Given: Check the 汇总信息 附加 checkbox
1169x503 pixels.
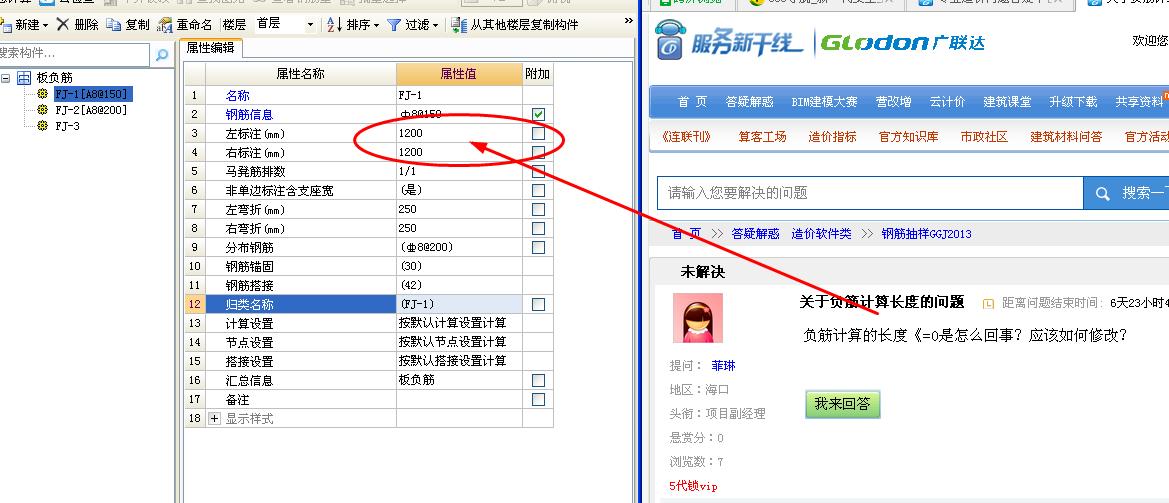Looking at the screenshot, I should tap(538, 381).
